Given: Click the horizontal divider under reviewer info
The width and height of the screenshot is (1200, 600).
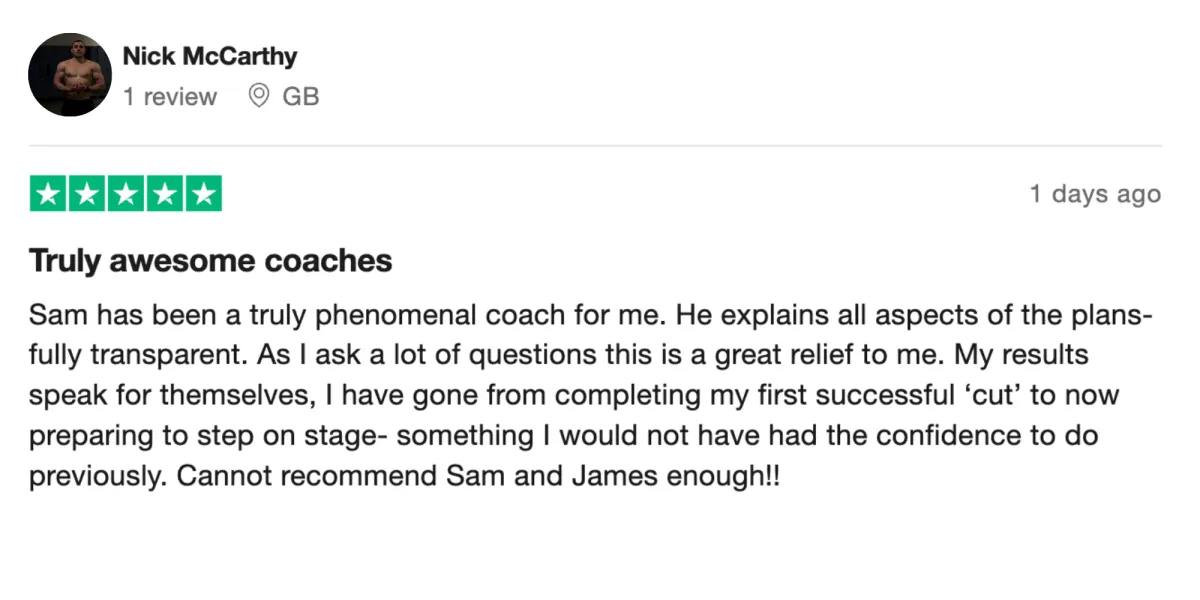Looking at the screenshot, I should pyautogui.click(x=596, y=146).
